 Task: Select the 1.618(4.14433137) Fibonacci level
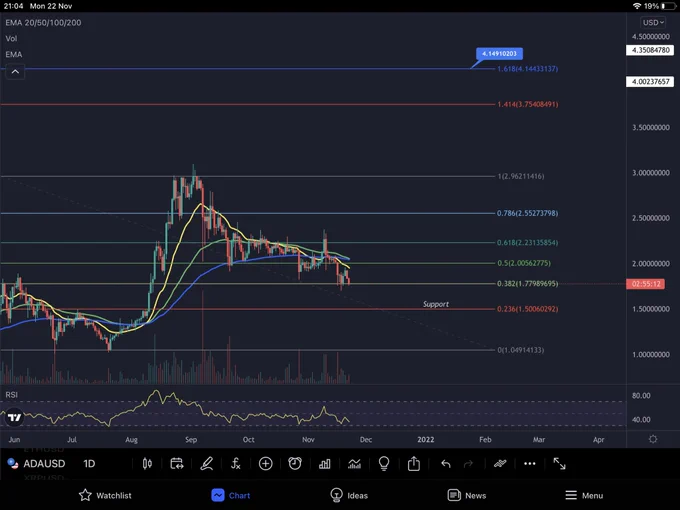[x=527, y=69]
